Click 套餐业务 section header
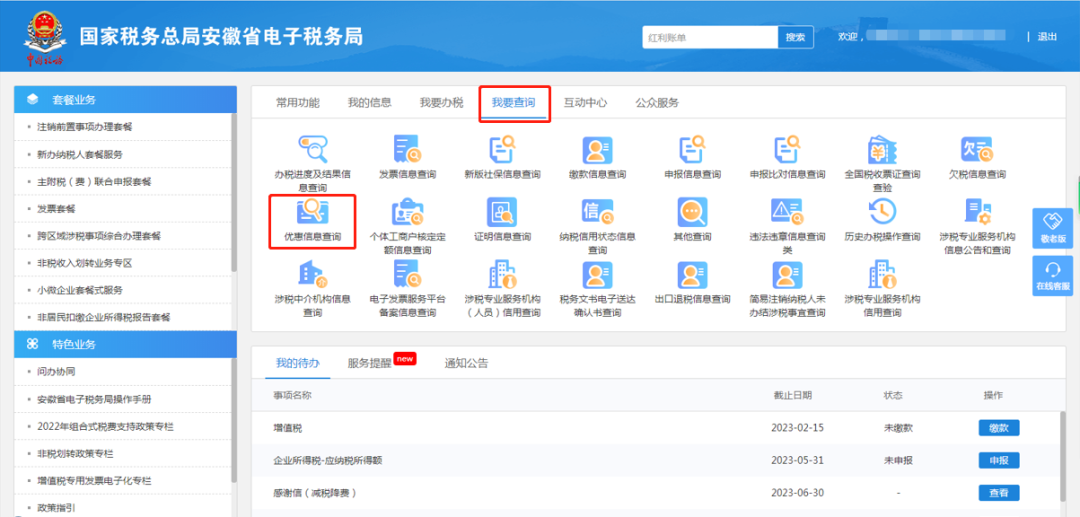Viewport: 1080px width, 517px height. pyautogui.click(x=125, y=99)
